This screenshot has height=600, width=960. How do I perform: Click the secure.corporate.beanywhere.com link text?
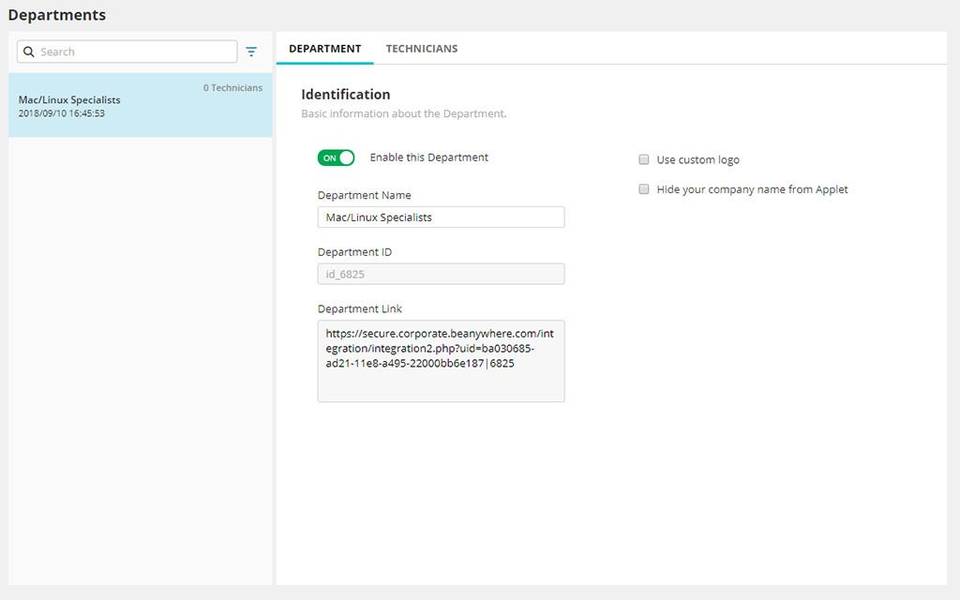[436, 333]
